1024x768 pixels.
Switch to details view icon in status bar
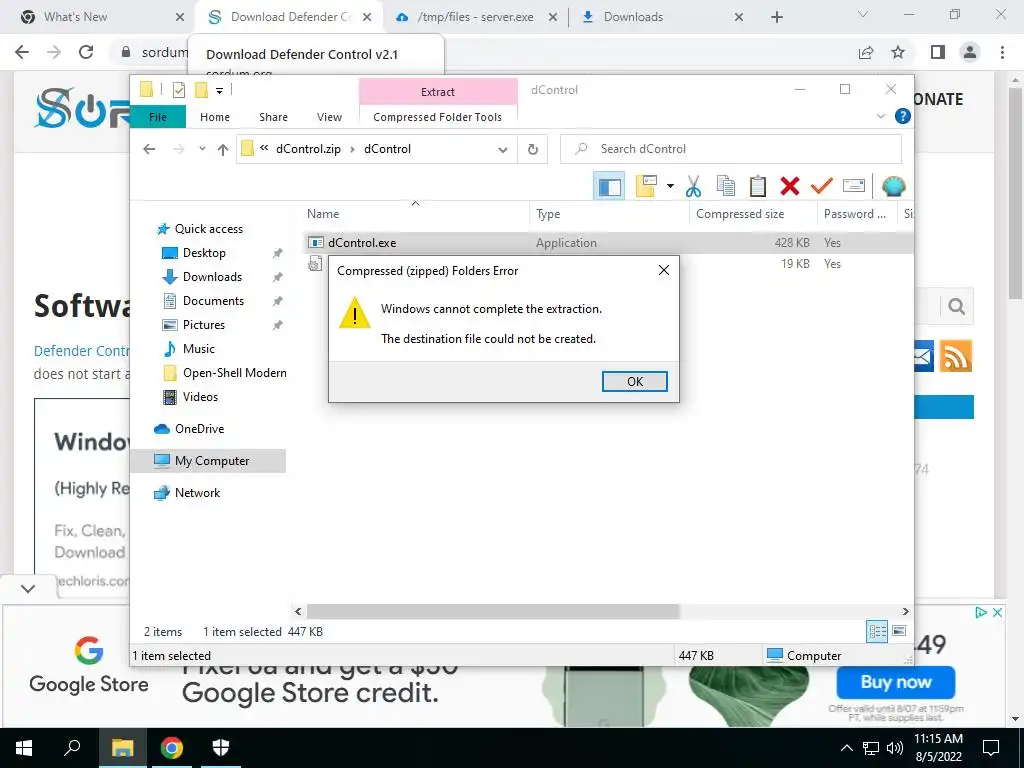click(x=877, y=632)
